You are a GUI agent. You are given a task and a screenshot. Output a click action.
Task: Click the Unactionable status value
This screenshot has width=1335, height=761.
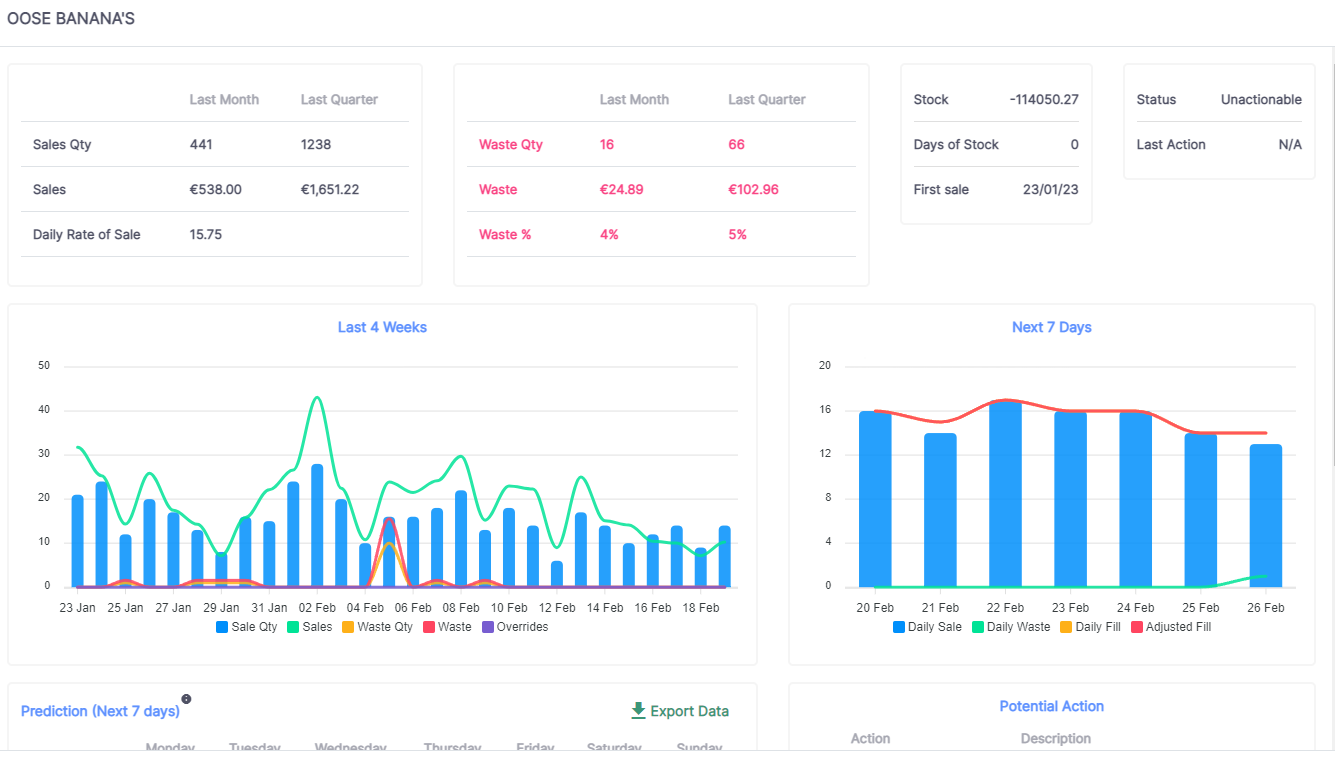(x=1261, y=100)
